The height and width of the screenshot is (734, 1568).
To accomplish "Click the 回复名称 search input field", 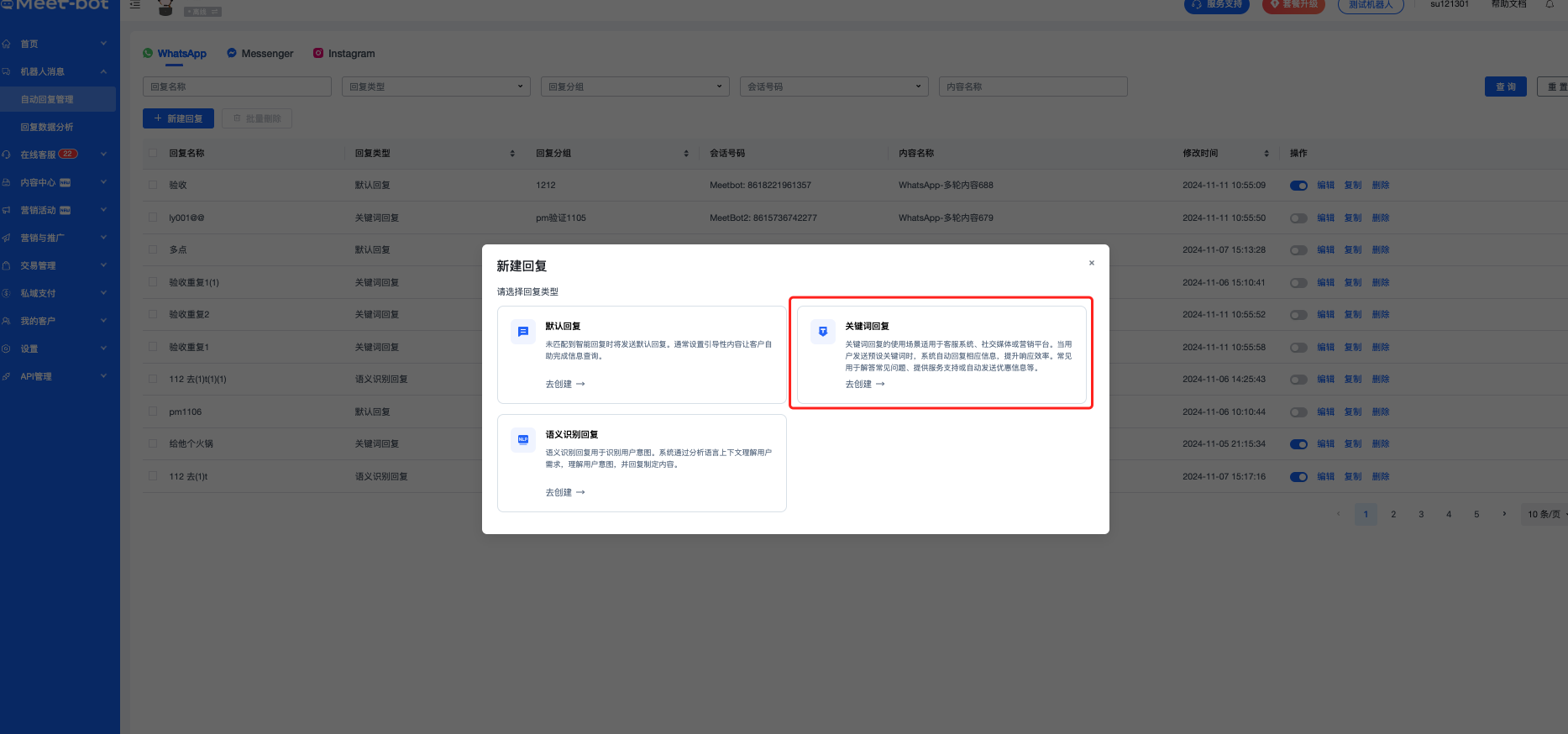I will 237,87.
